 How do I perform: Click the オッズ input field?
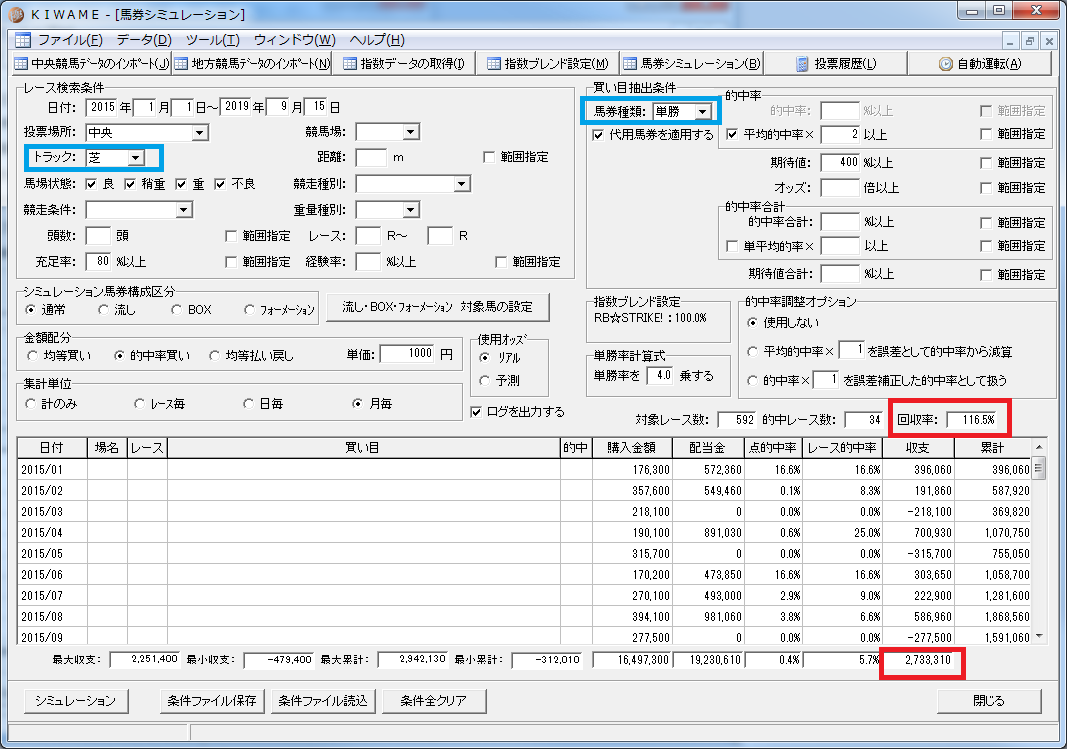[x=840, y=188]
